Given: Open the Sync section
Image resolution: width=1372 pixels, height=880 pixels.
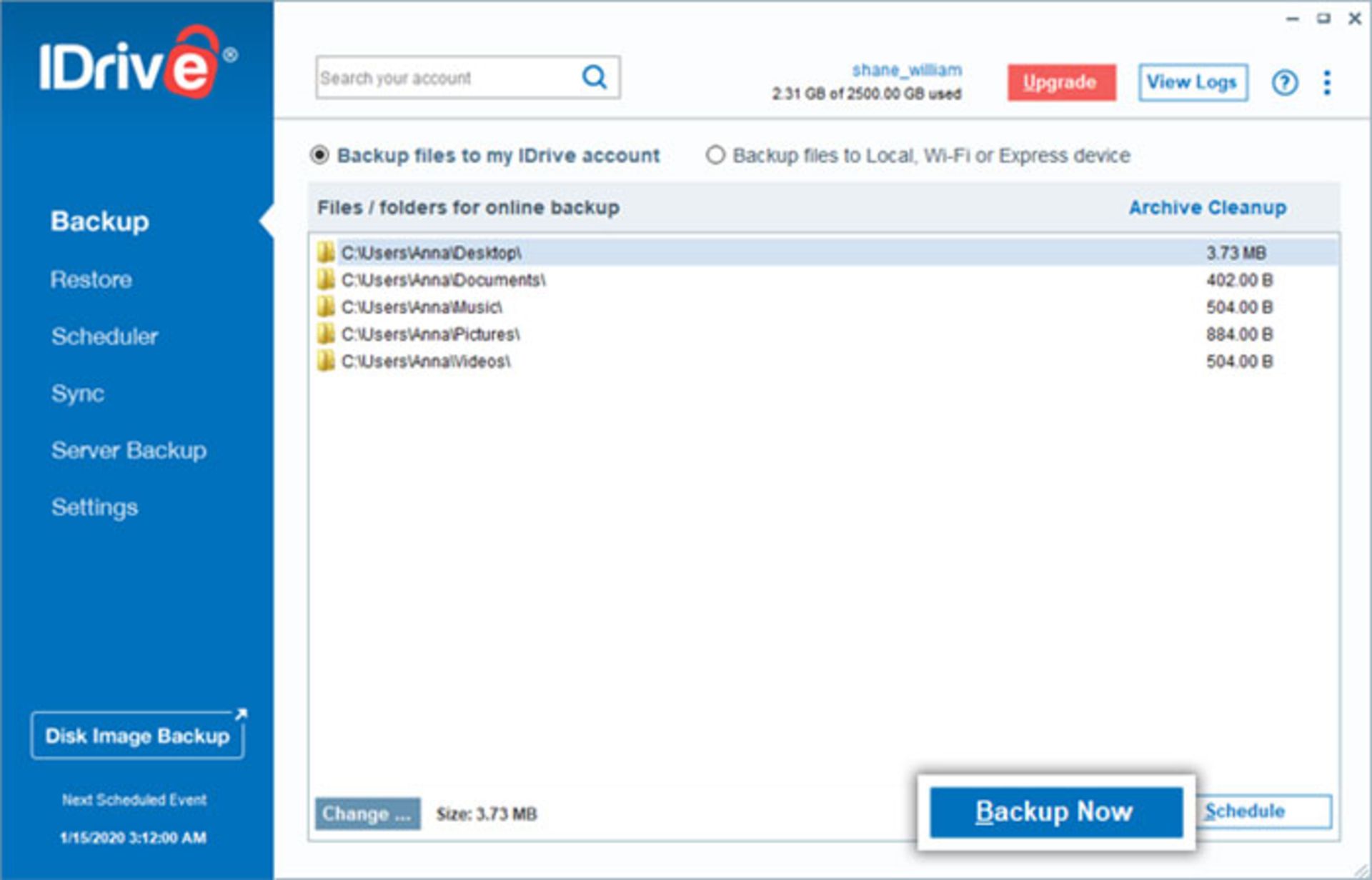Looking at the screenshot, I should [77, 394].
